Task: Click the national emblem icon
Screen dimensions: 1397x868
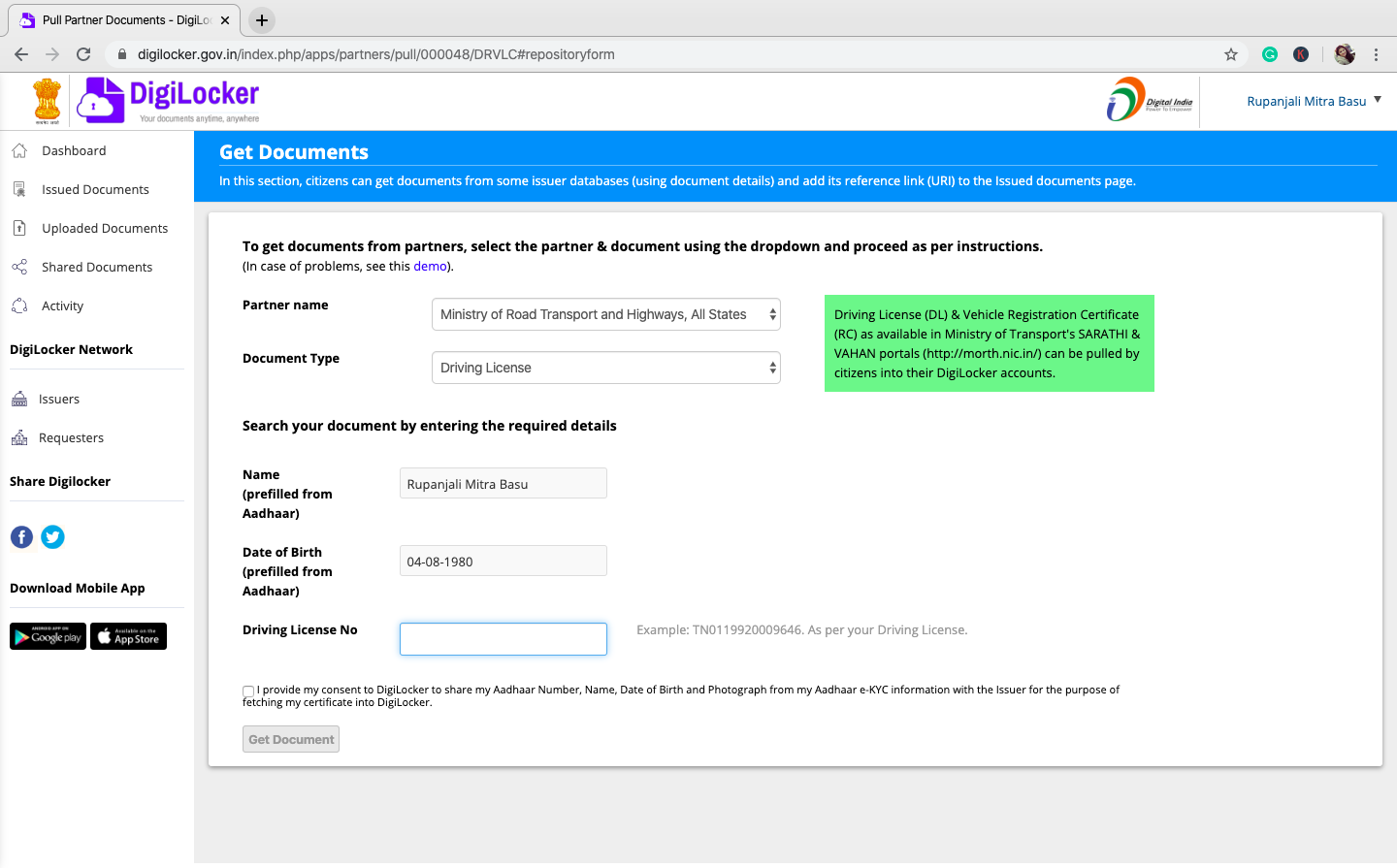Action: click(x=47, y=101)
